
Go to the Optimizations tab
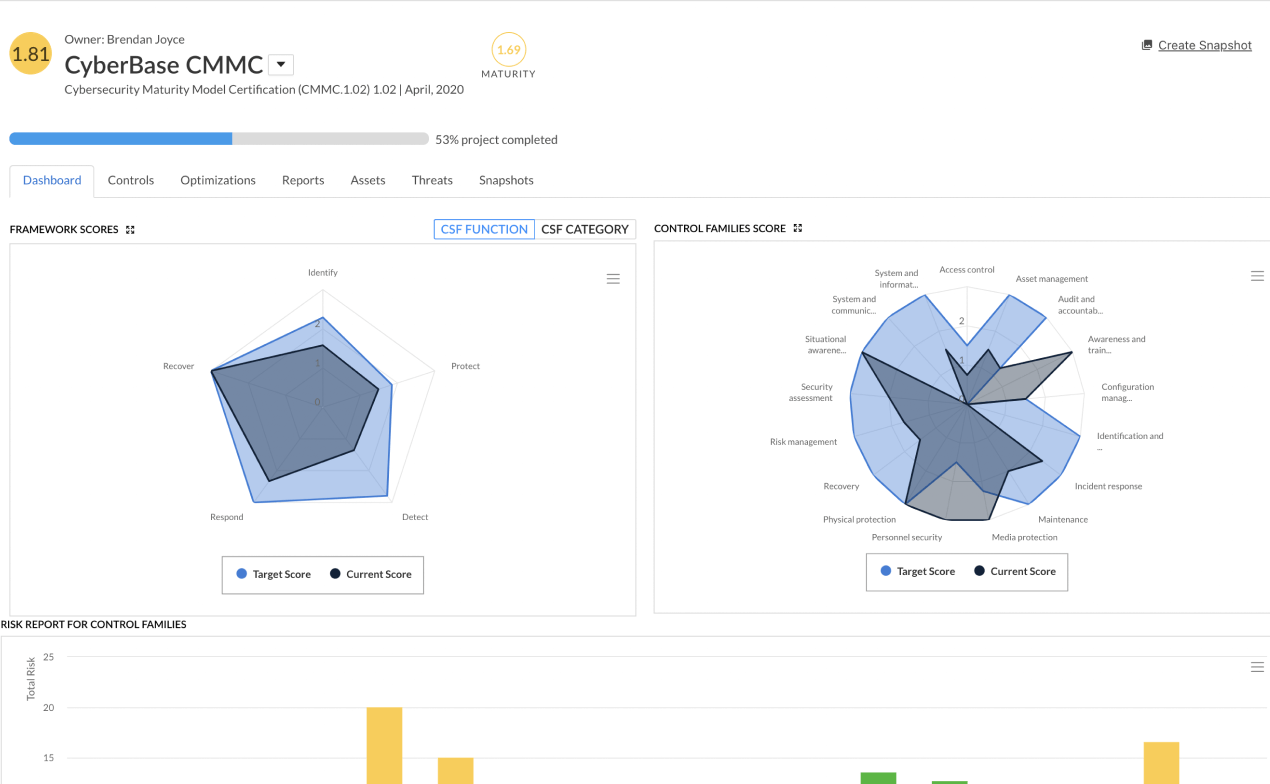click(218, 180)
